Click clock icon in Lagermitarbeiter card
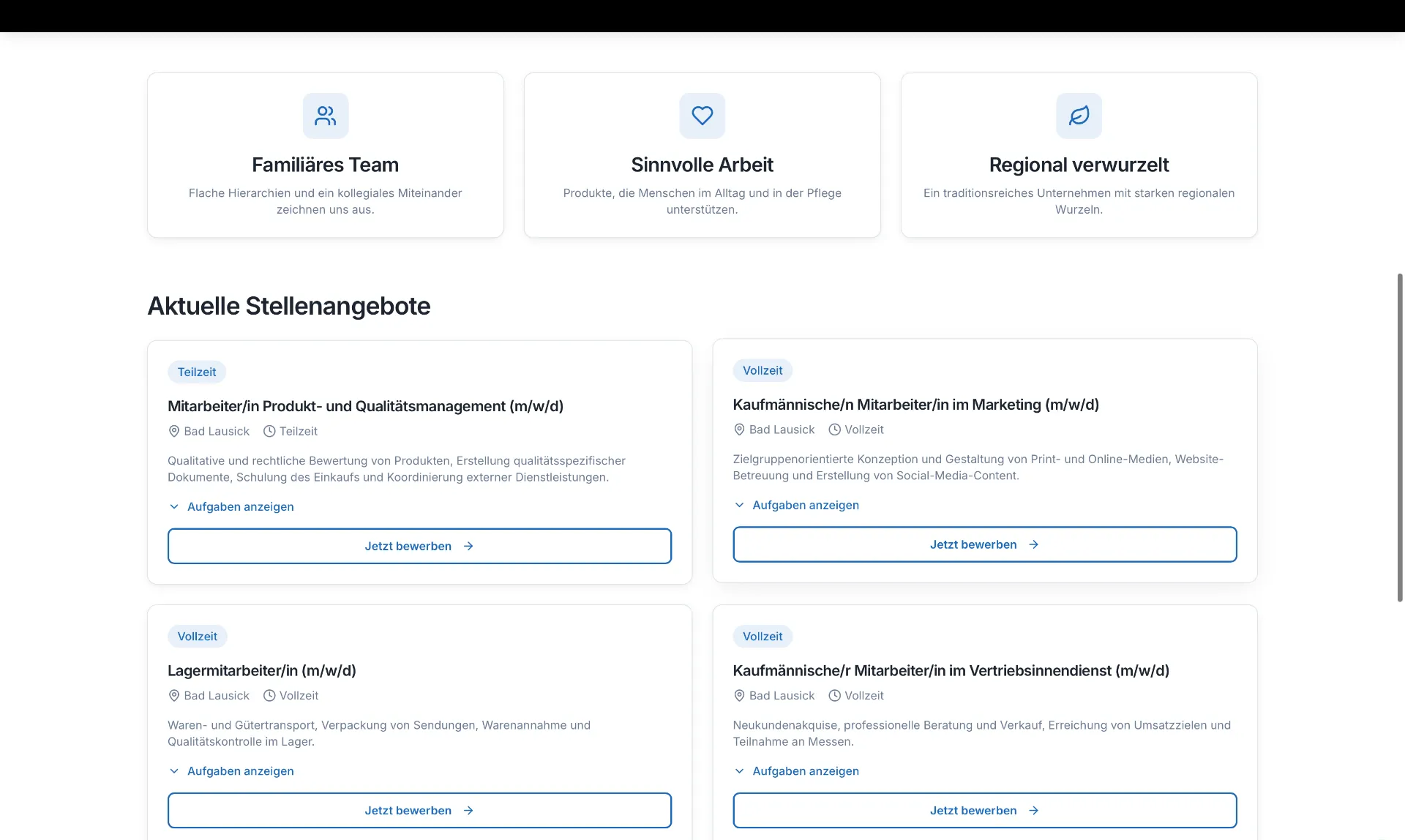Viewport: 1405px width, 840px height. (269, 696)
